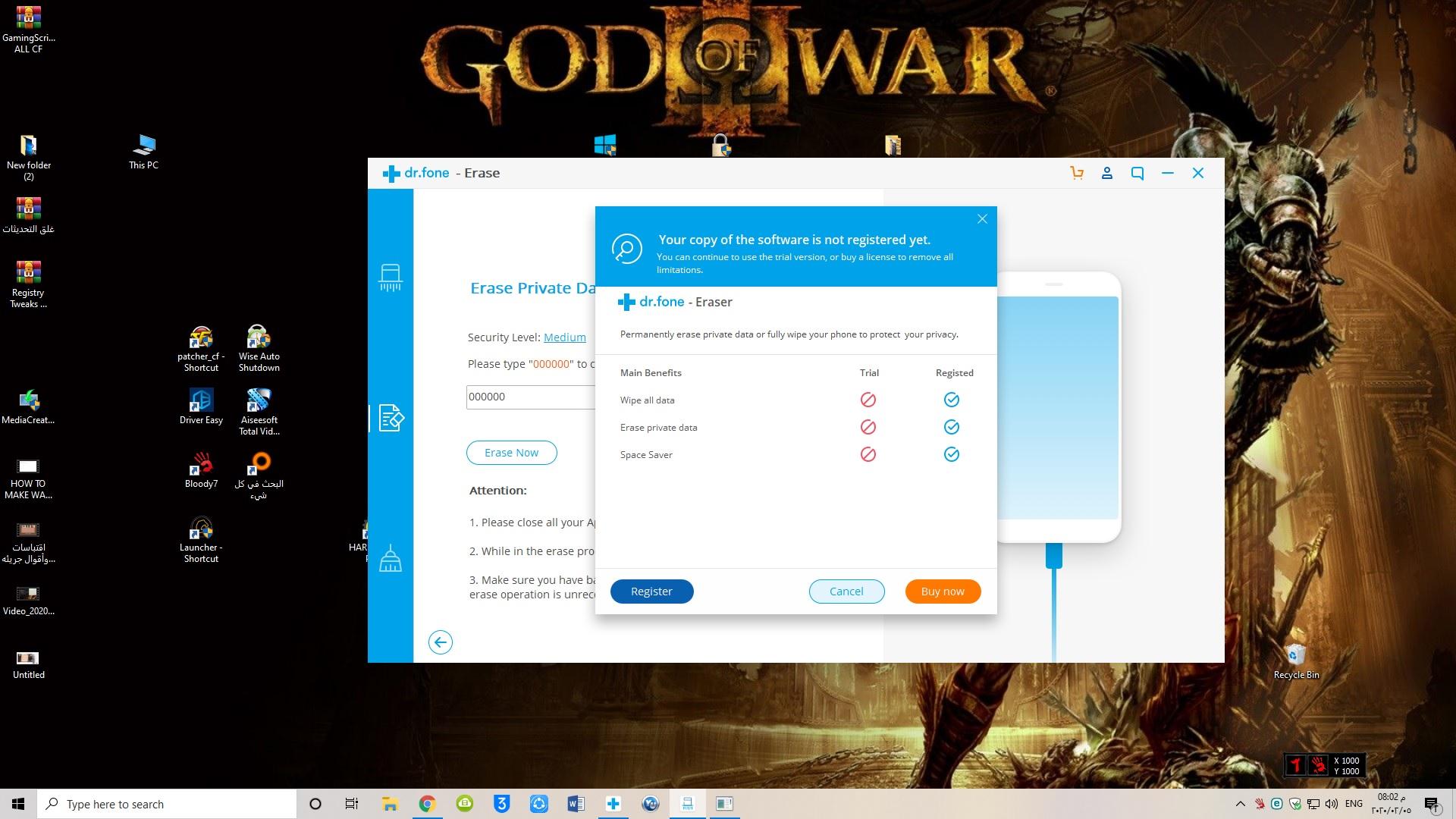This screenshot has height=819, width=1456.
Task: Click the Registered checkmark for Space Saver
Action: 952,454
